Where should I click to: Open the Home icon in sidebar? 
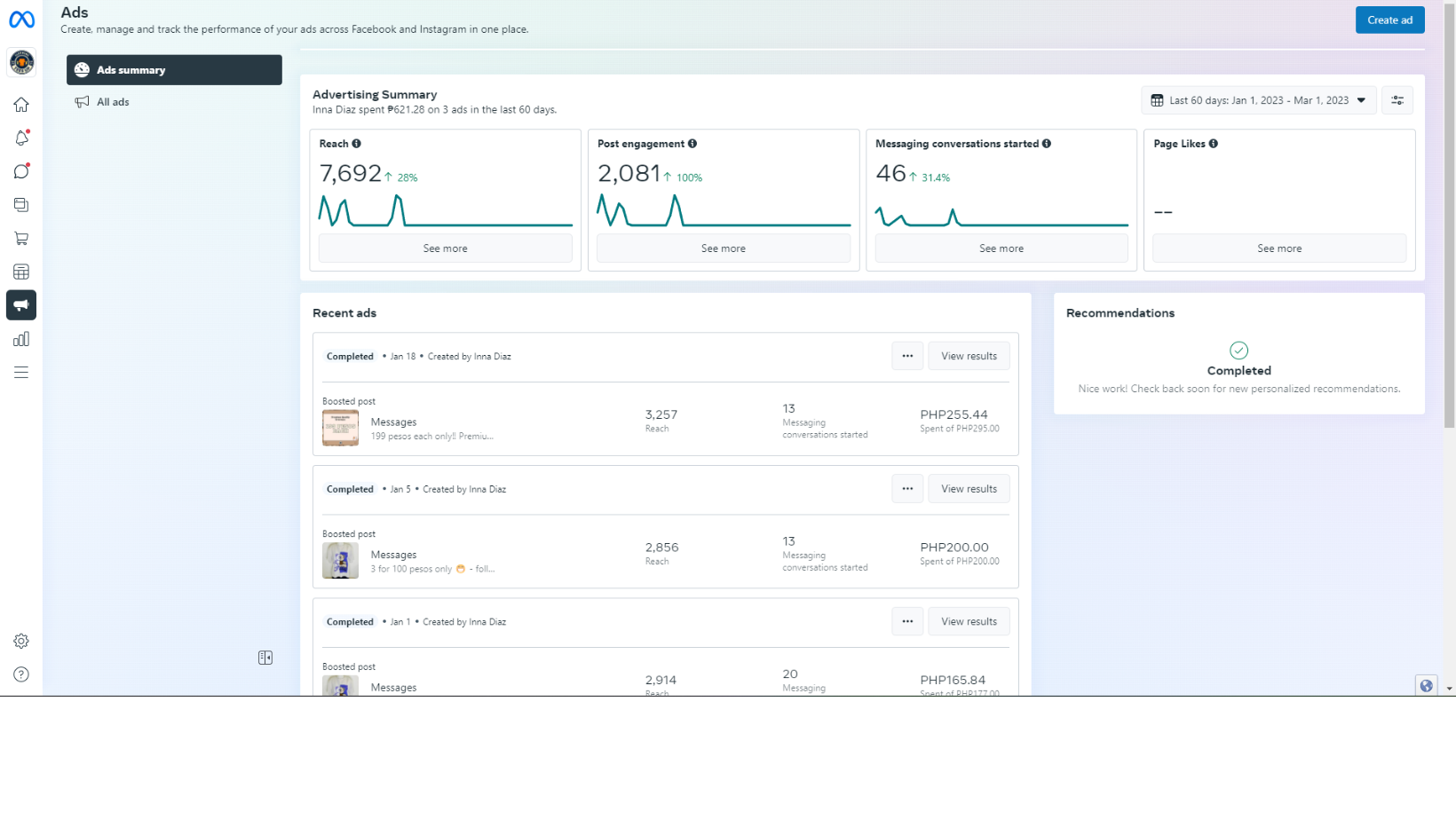click(x=21, y=105)
